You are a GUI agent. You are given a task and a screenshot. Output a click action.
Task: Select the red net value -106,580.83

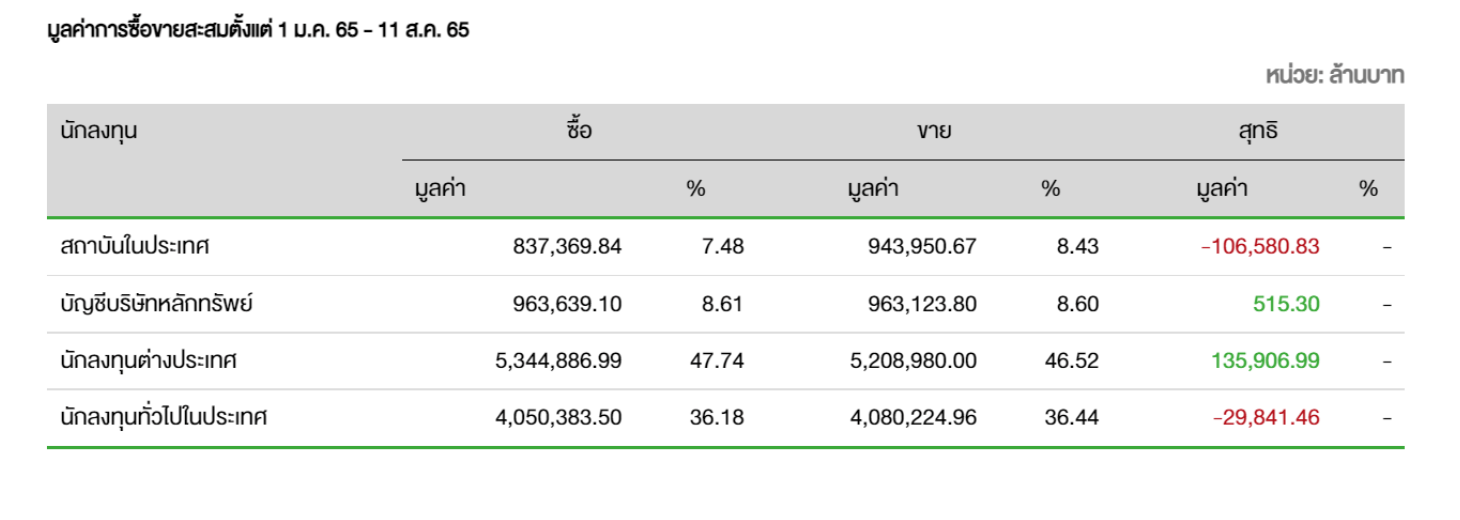click(x=1260, y=246)
